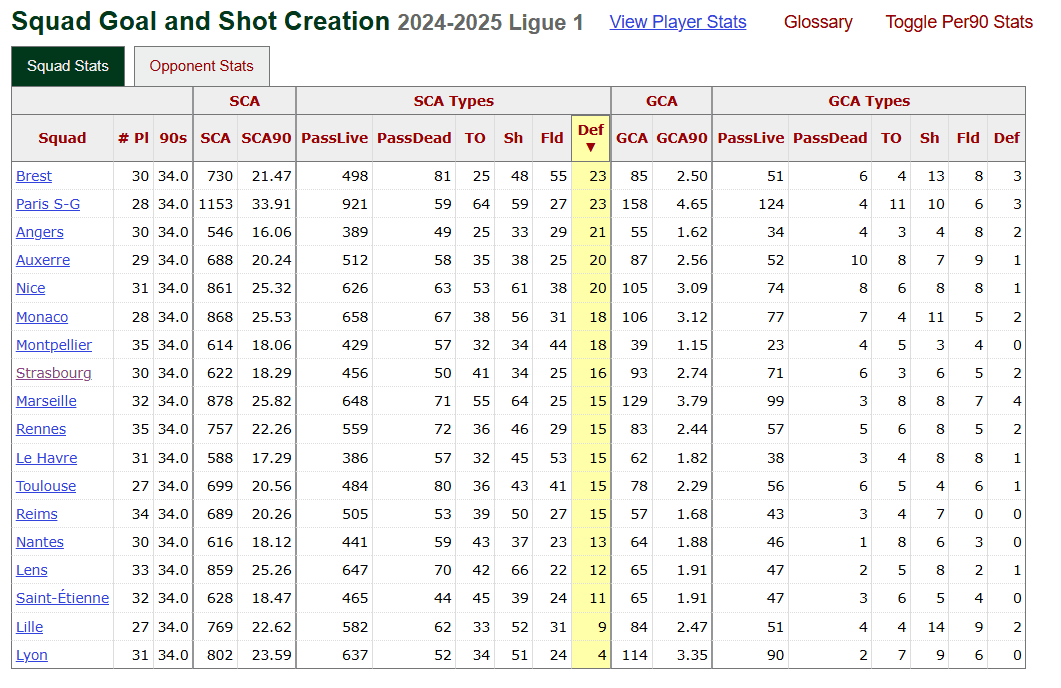
Task: Sort by Squad column header
Action: [62, 138]
